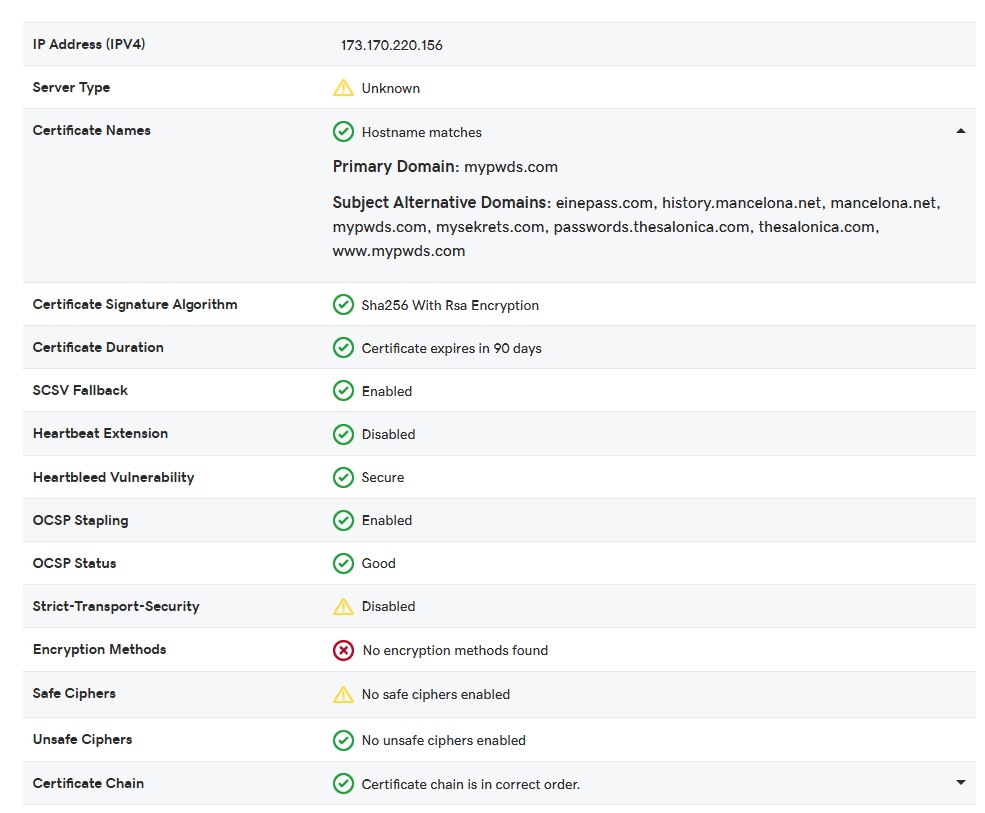
Task: Click Certificate chain is in correct order text
Action: point(471,785)
